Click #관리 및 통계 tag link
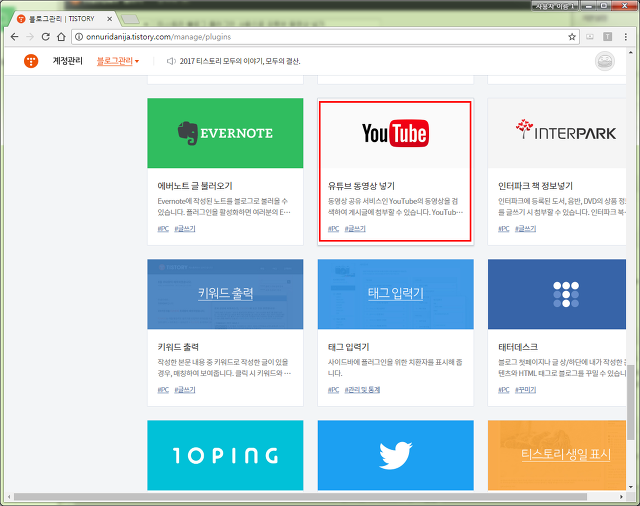640x506 pixels. point(362,390)
